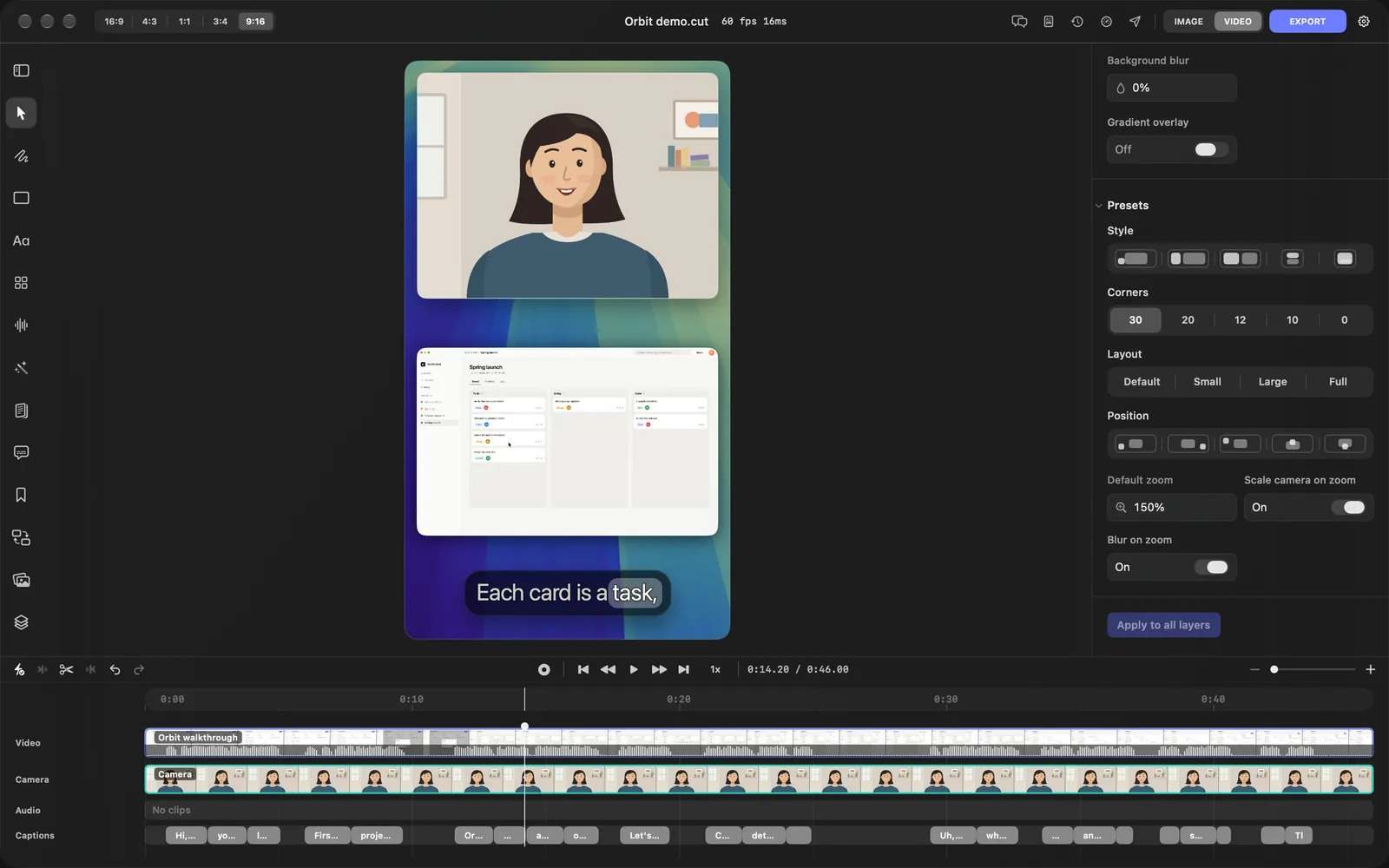Click the scissors split clip tool
This screenshot has height=868, width=1389.
pos(66,669)
